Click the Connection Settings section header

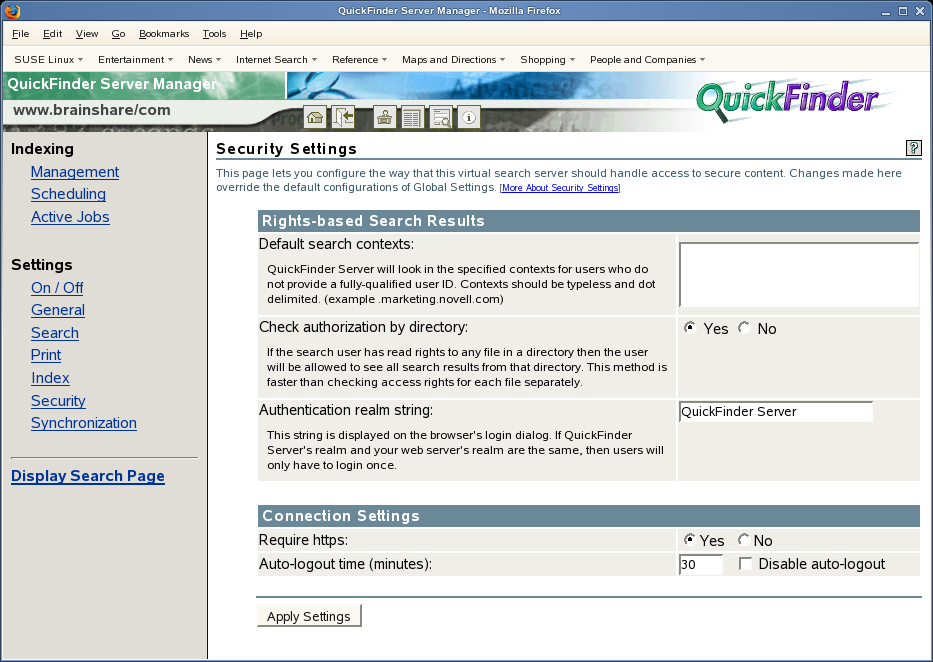588,516
